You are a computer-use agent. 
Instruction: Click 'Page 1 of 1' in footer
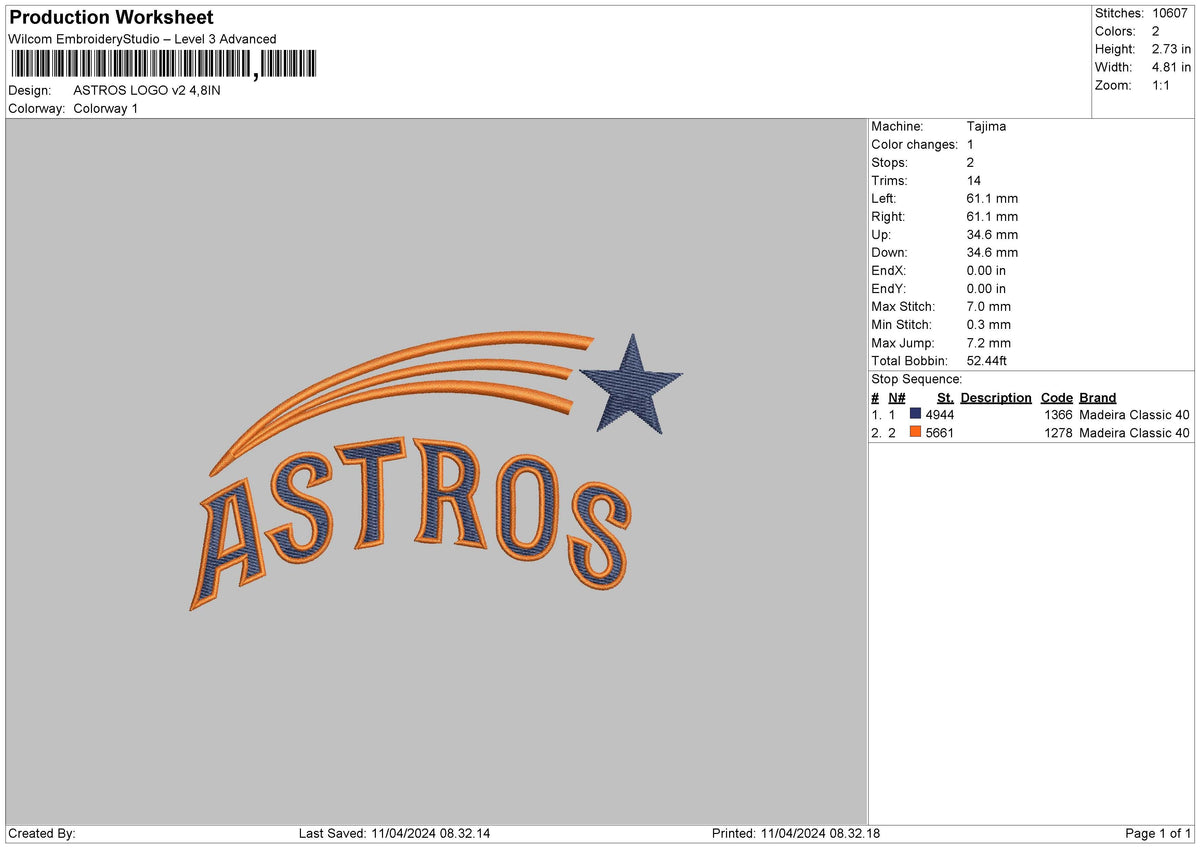click(1158, 833)
